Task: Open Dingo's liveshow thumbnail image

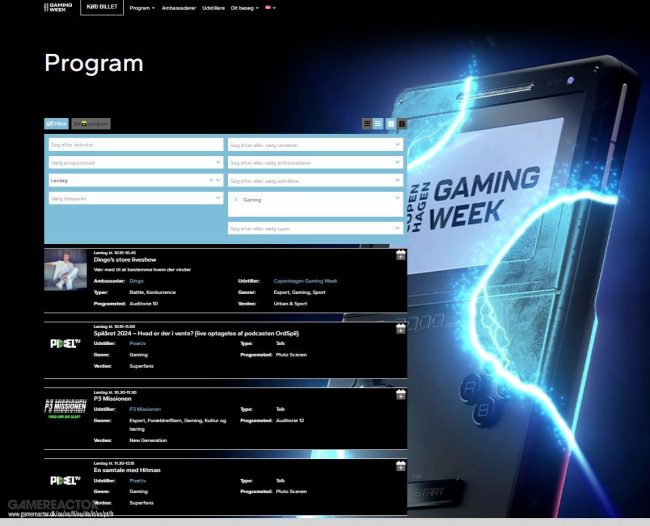Action: [65, 270]
